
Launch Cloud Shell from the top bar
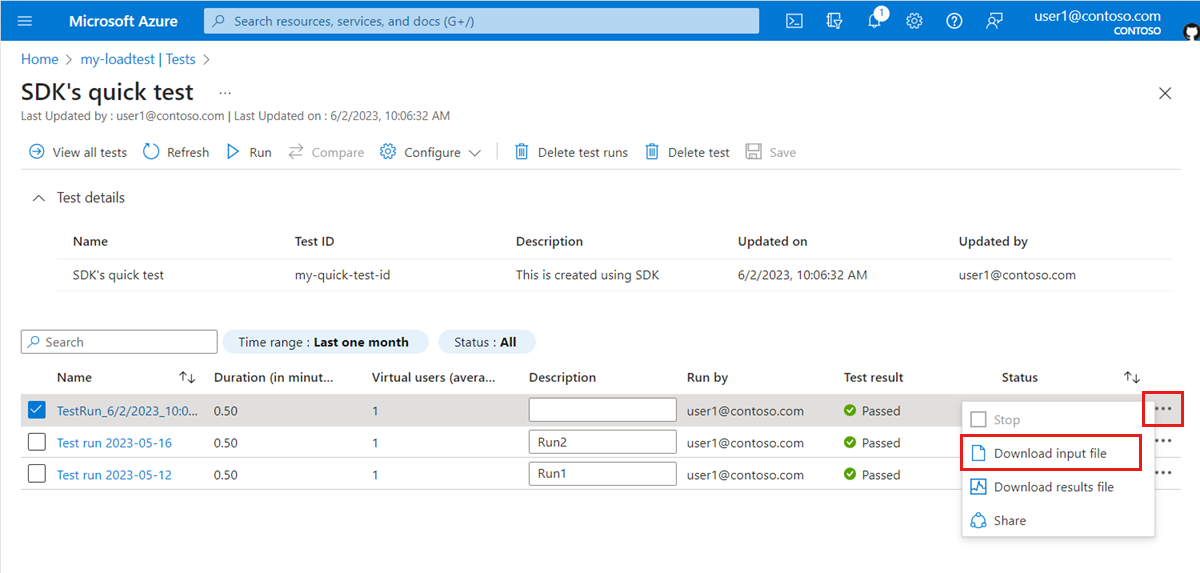click(x=794, y=21)
